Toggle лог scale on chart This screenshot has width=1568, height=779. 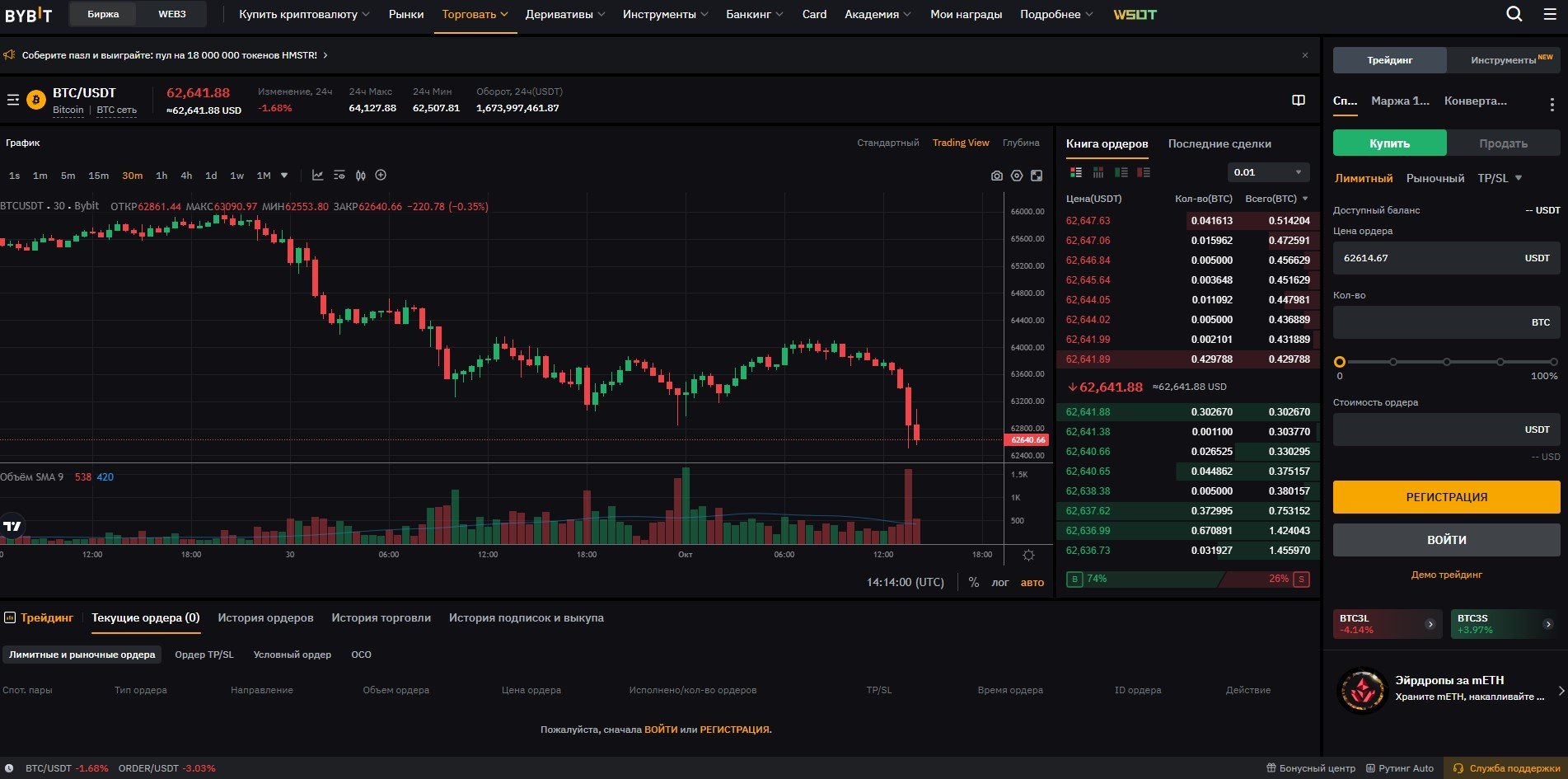pos(1000,582)
